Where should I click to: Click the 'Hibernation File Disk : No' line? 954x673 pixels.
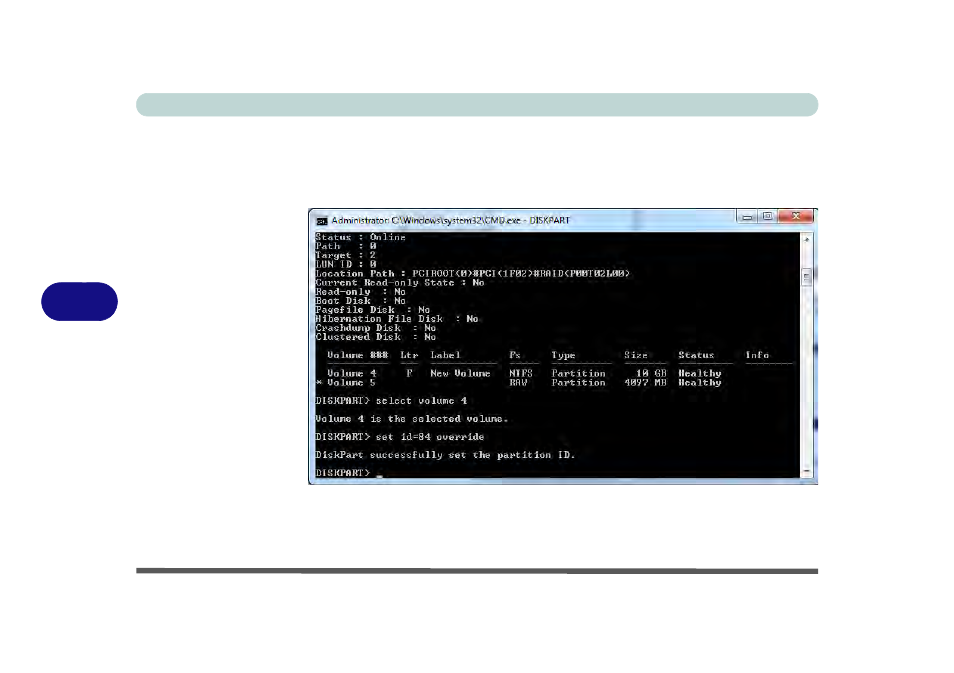[397, 319]
